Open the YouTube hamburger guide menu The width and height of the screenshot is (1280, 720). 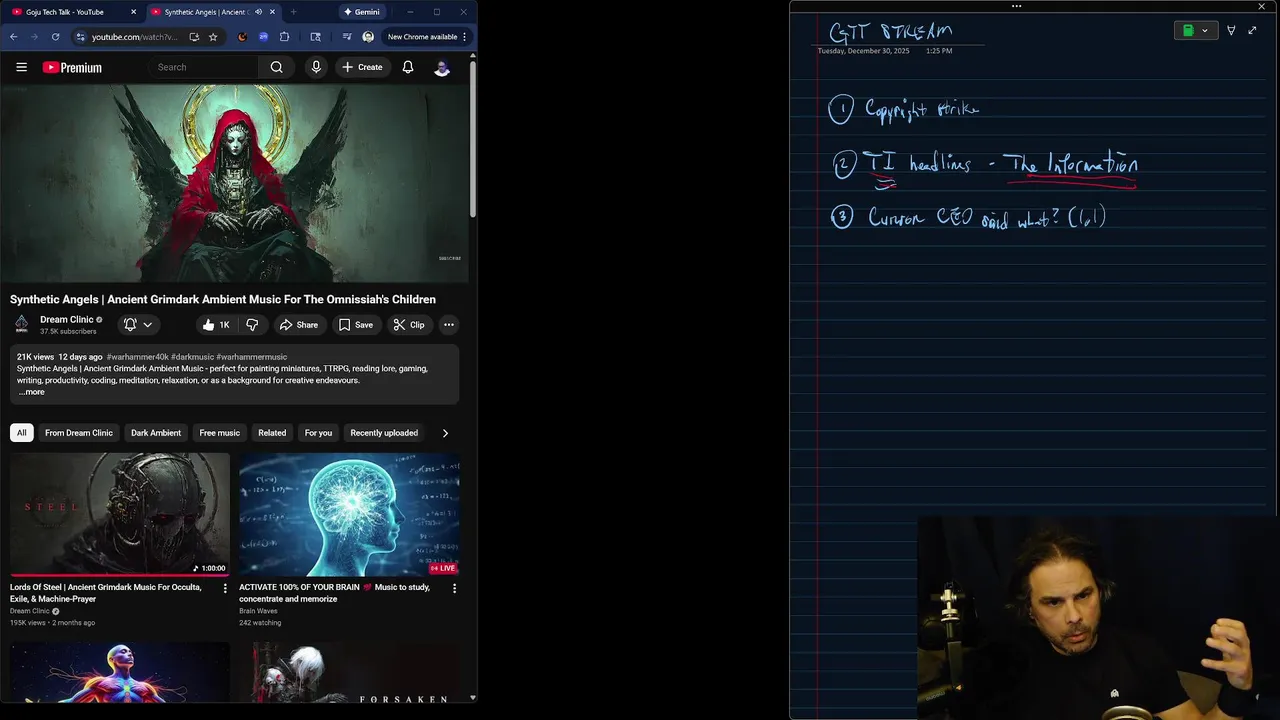21,67
